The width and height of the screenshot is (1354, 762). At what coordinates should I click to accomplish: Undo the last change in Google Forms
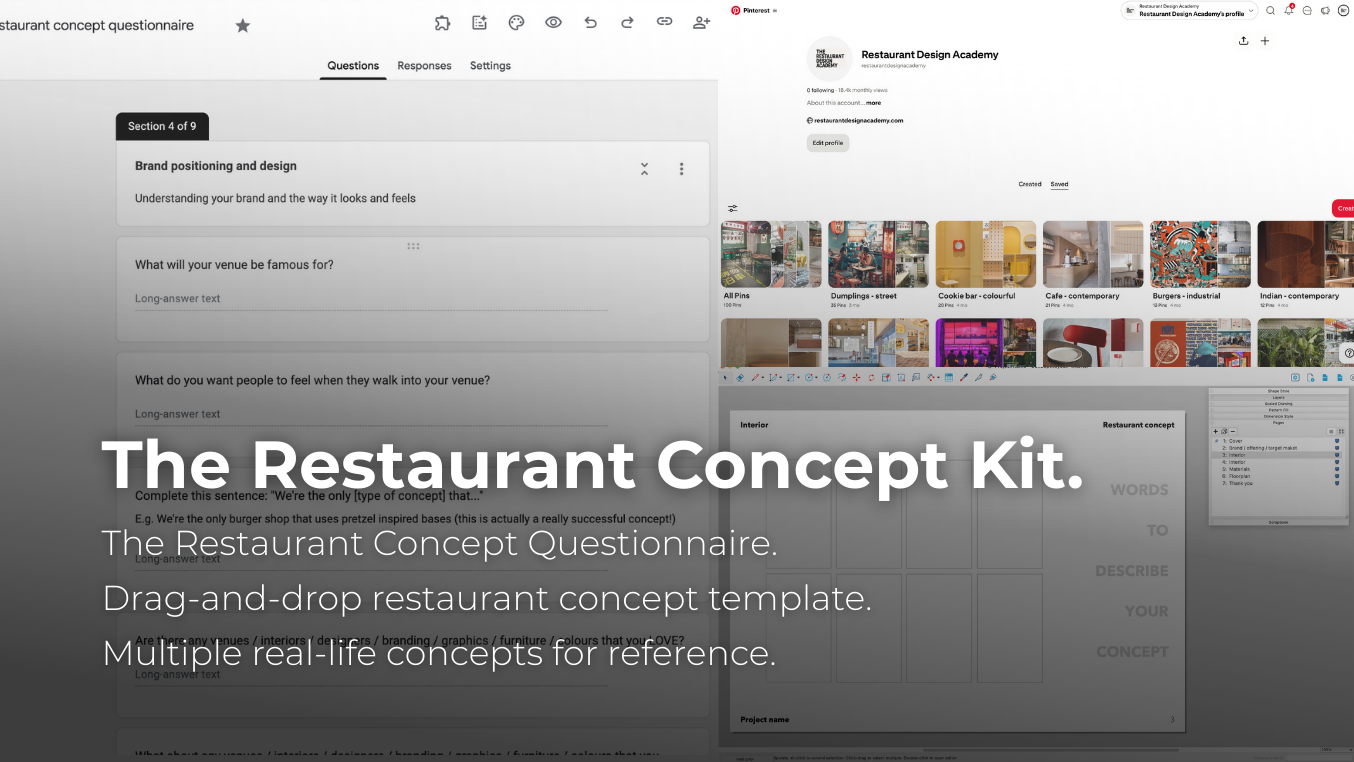[x=590, y=22]
